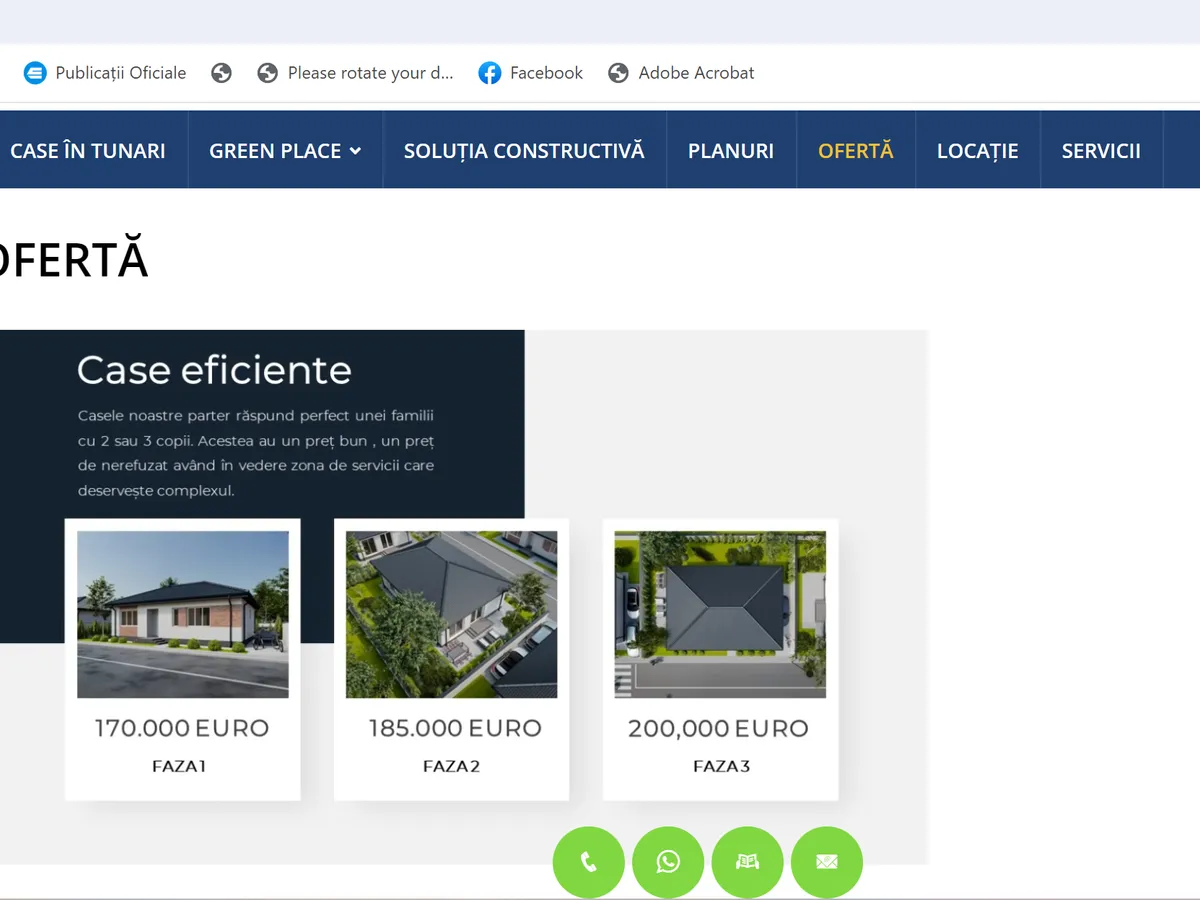Open the Publicații Oficiale bookmark
Image resolution: width=1200 pixels, height=900 pixels.
click(x=105, y=73)
